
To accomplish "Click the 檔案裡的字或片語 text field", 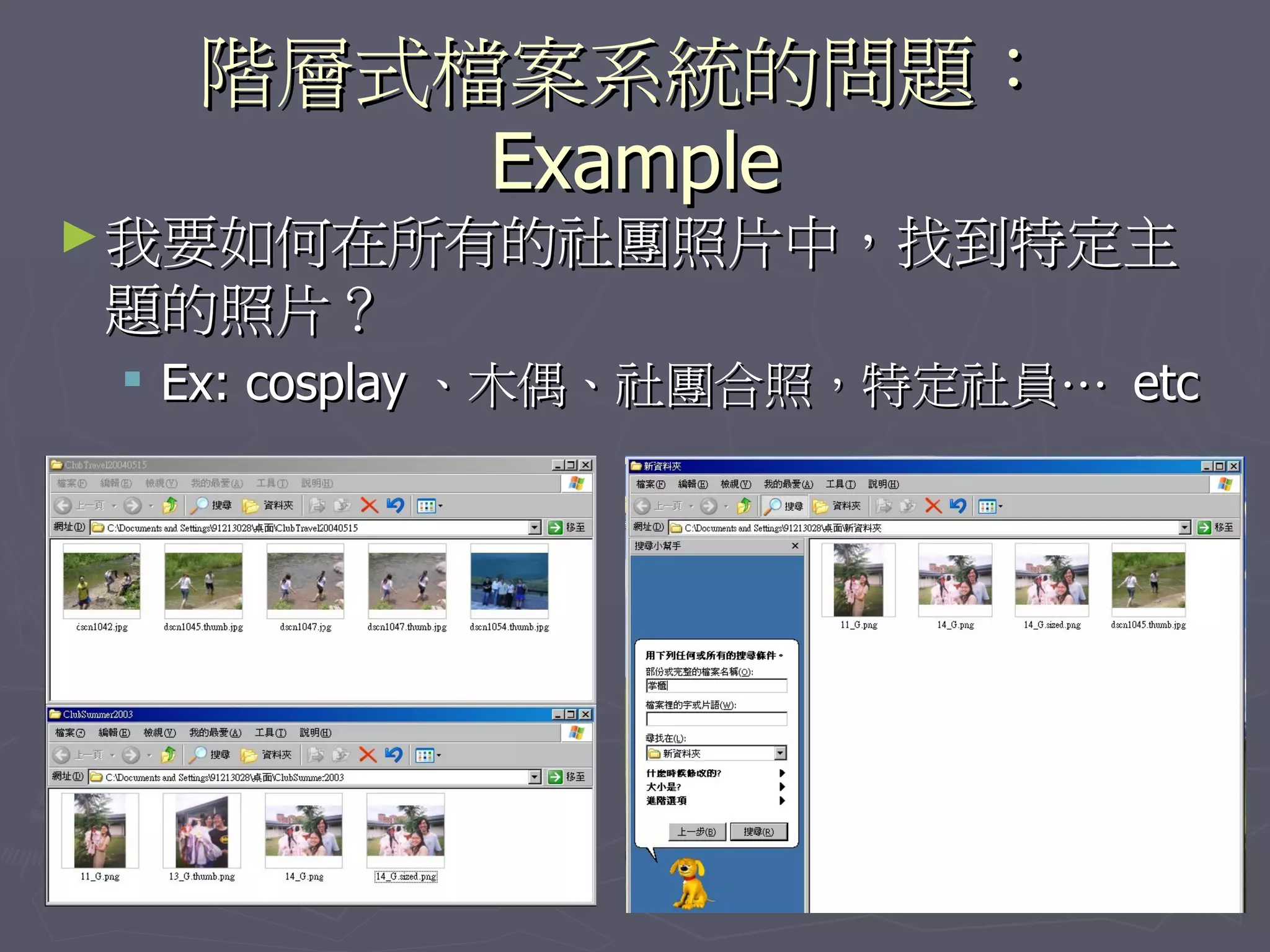I will click(716, 719).
